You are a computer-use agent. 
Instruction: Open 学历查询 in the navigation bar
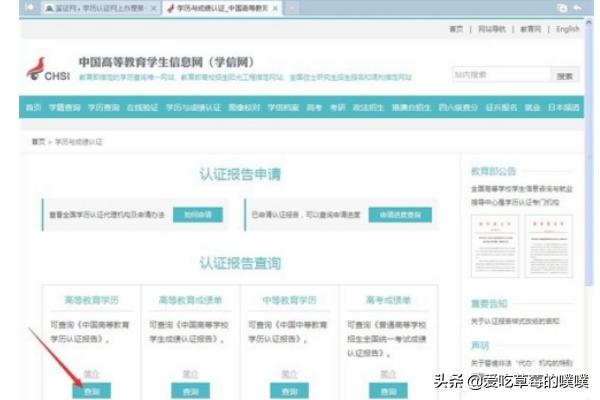(104, 108)
